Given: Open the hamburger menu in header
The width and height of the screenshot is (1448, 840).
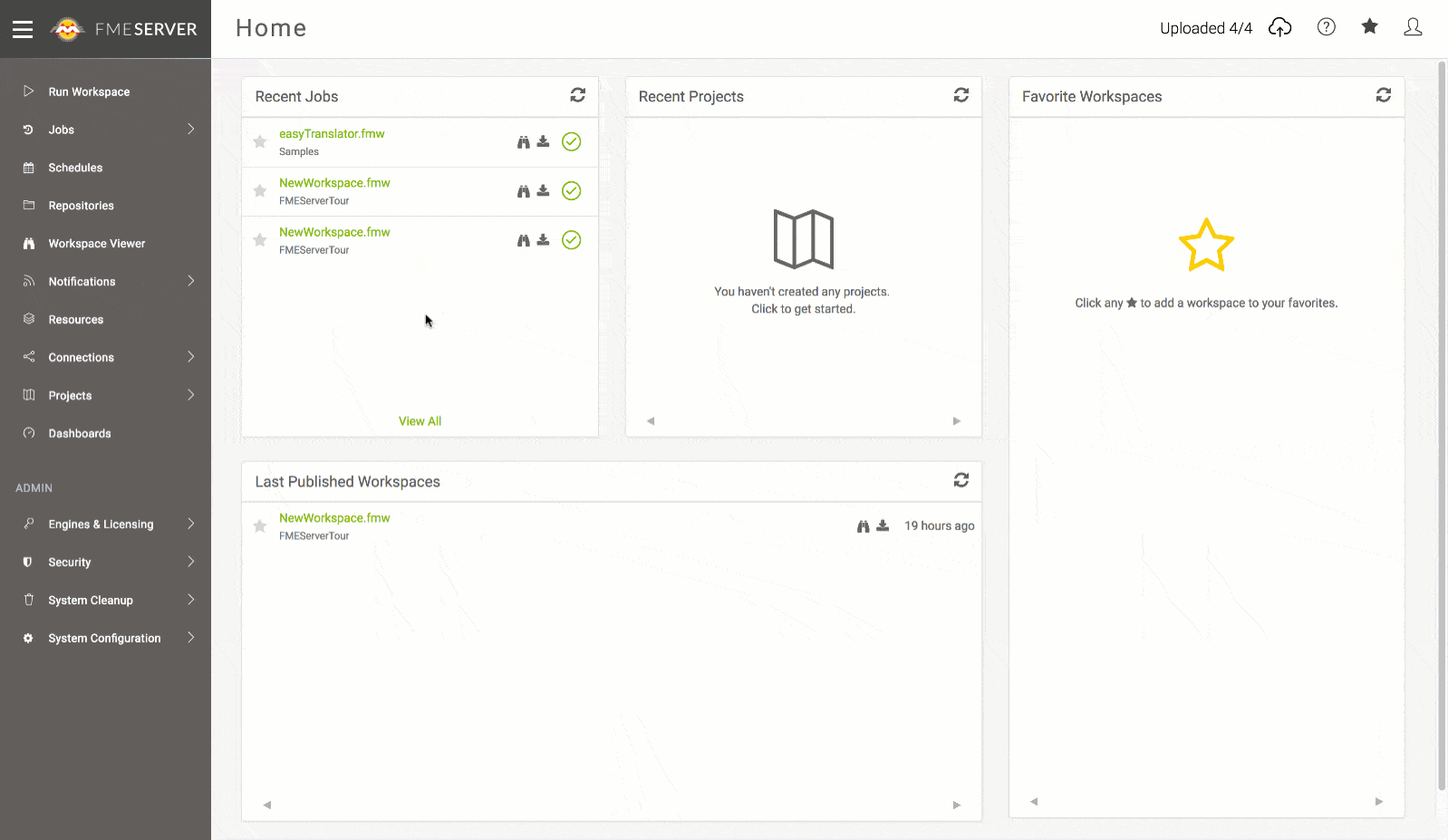Looking at the screenshot, I should 23,29.
